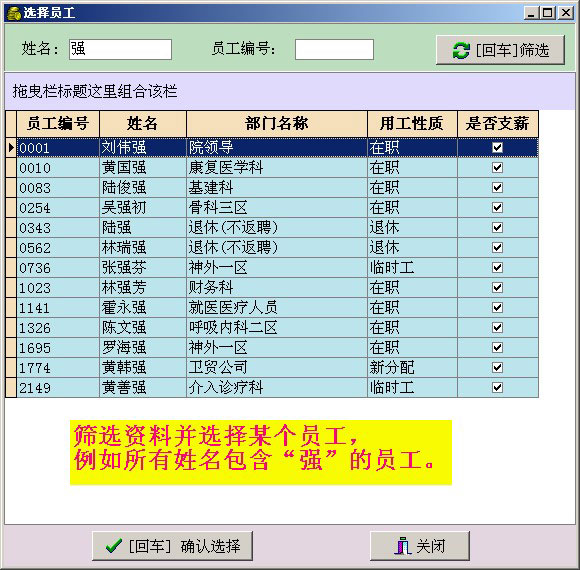Viewport: 580px width, 570px height.
Task: Select employee number 0562 cell
Action: [x=58, y=247]
